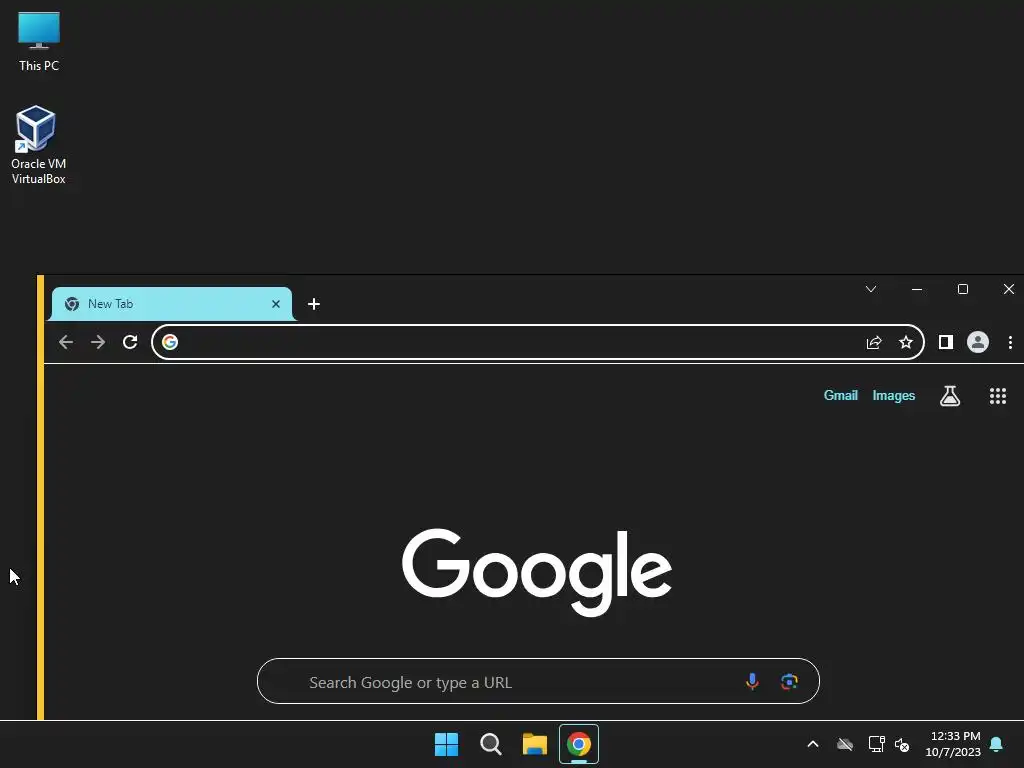Screen dimensions: 1024x768
Task: Switch to the New Tab tab in Chrome
Action: [x=171, y=304]
